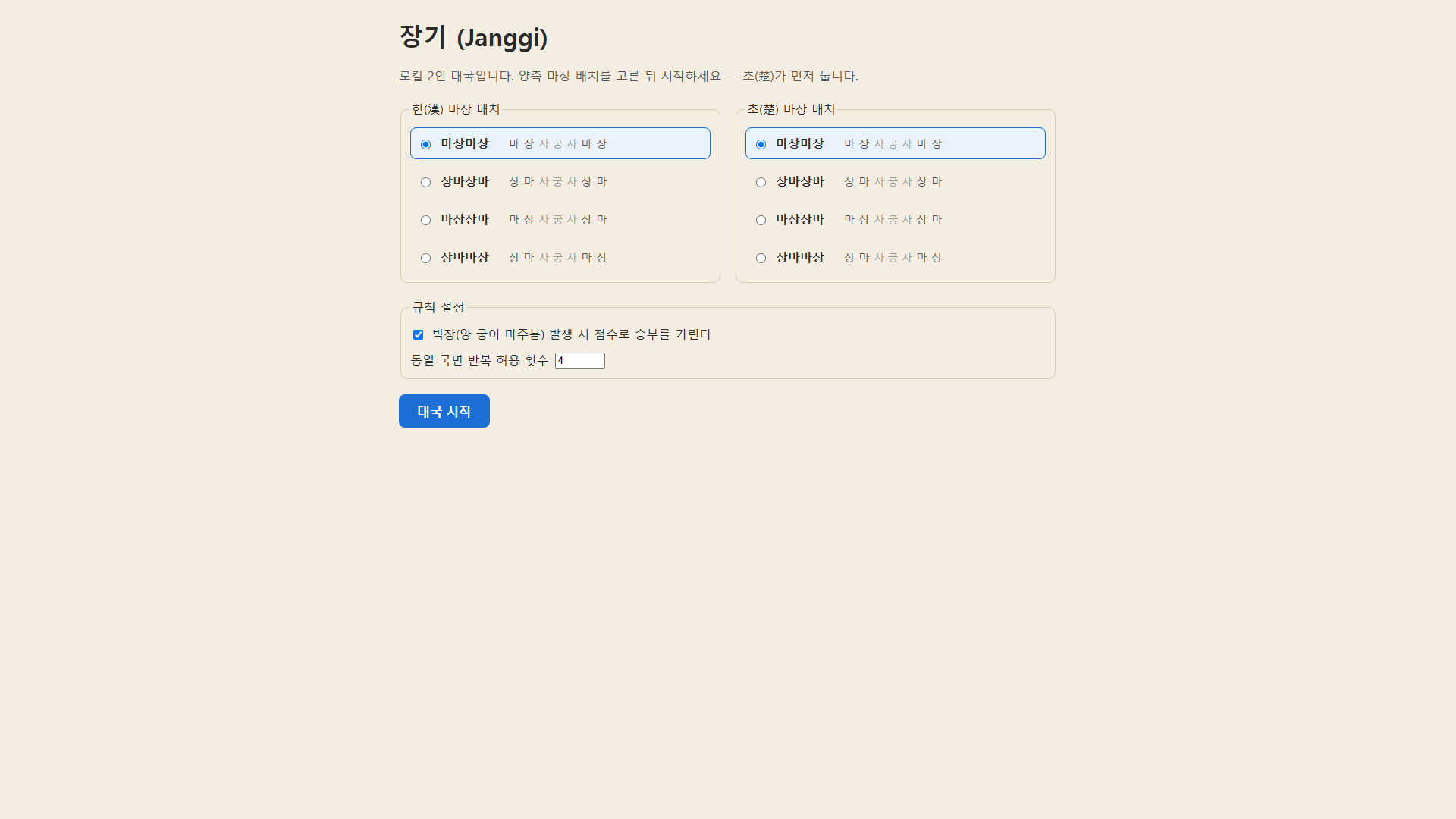Click the 장기 (Janggi) page heading
The image size is (1456, 819).
473,36
